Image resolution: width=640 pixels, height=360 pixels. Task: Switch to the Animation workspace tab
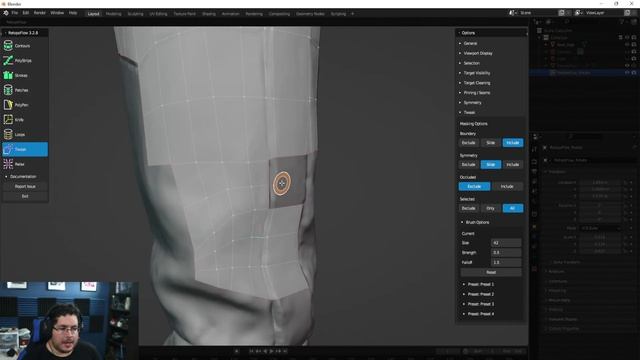pos(231,14)
